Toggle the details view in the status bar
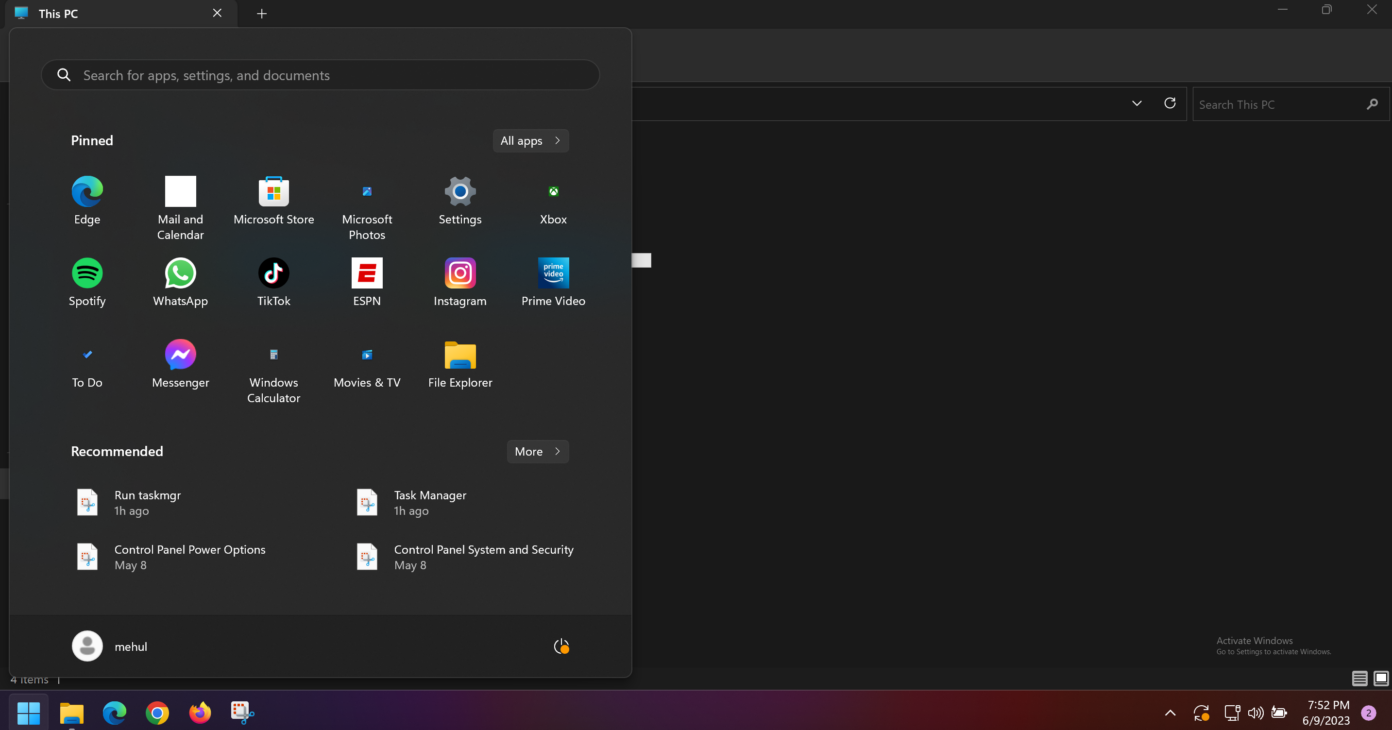 coord(1360,678)
